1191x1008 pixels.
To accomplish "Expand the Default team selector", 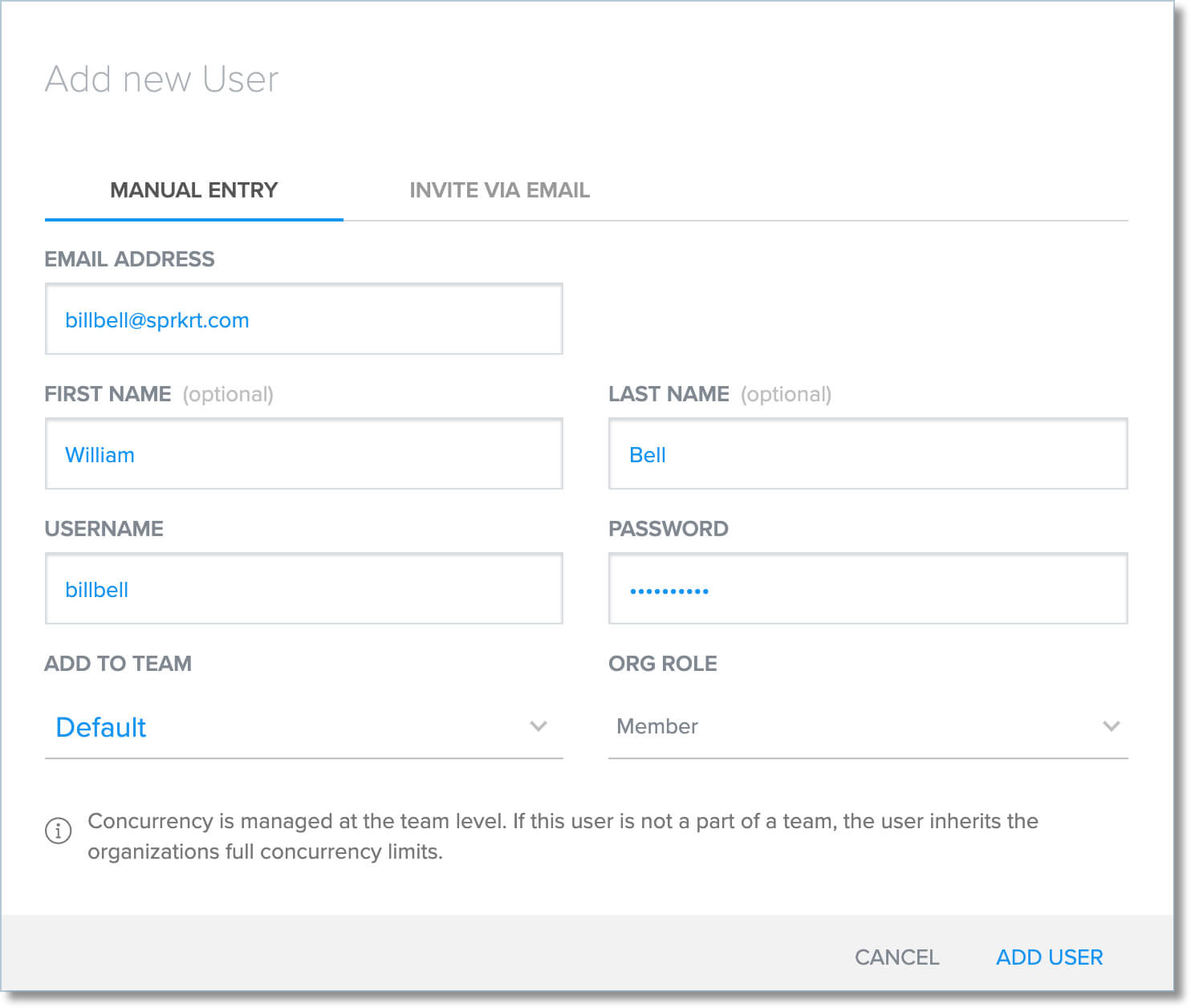I will click(303, 727).
